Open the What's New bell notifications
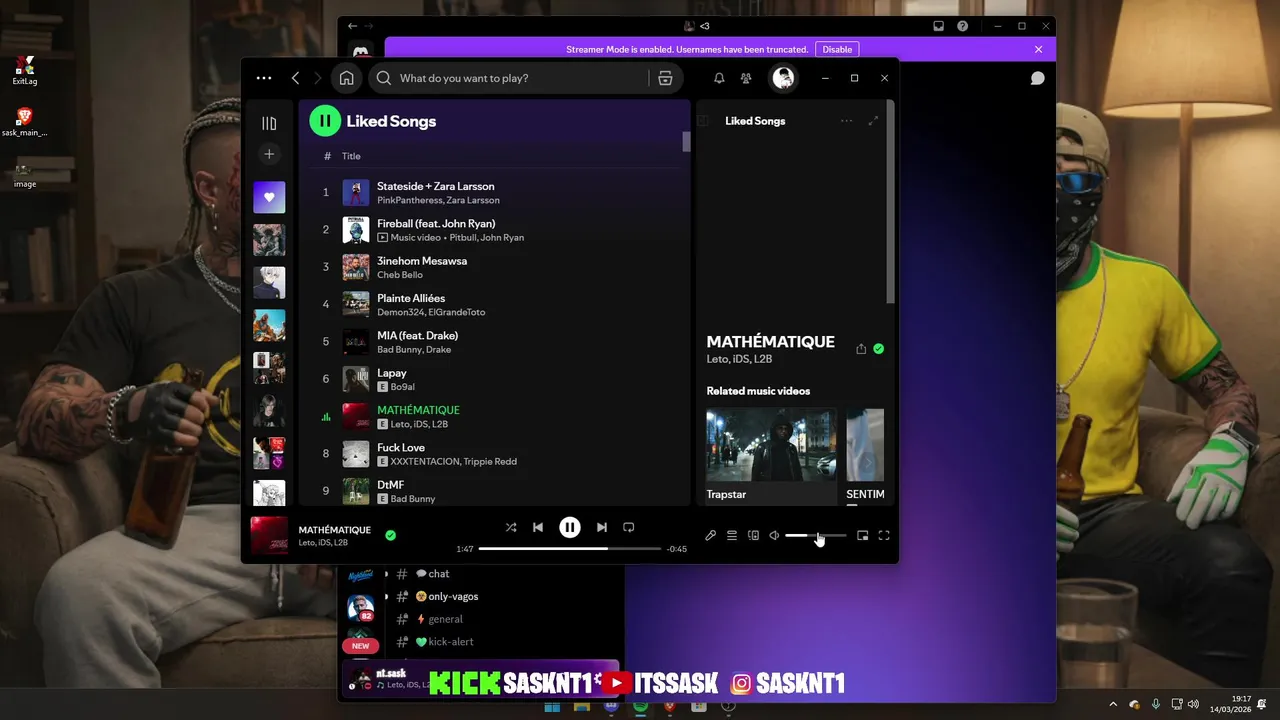 tap(719, 78)
